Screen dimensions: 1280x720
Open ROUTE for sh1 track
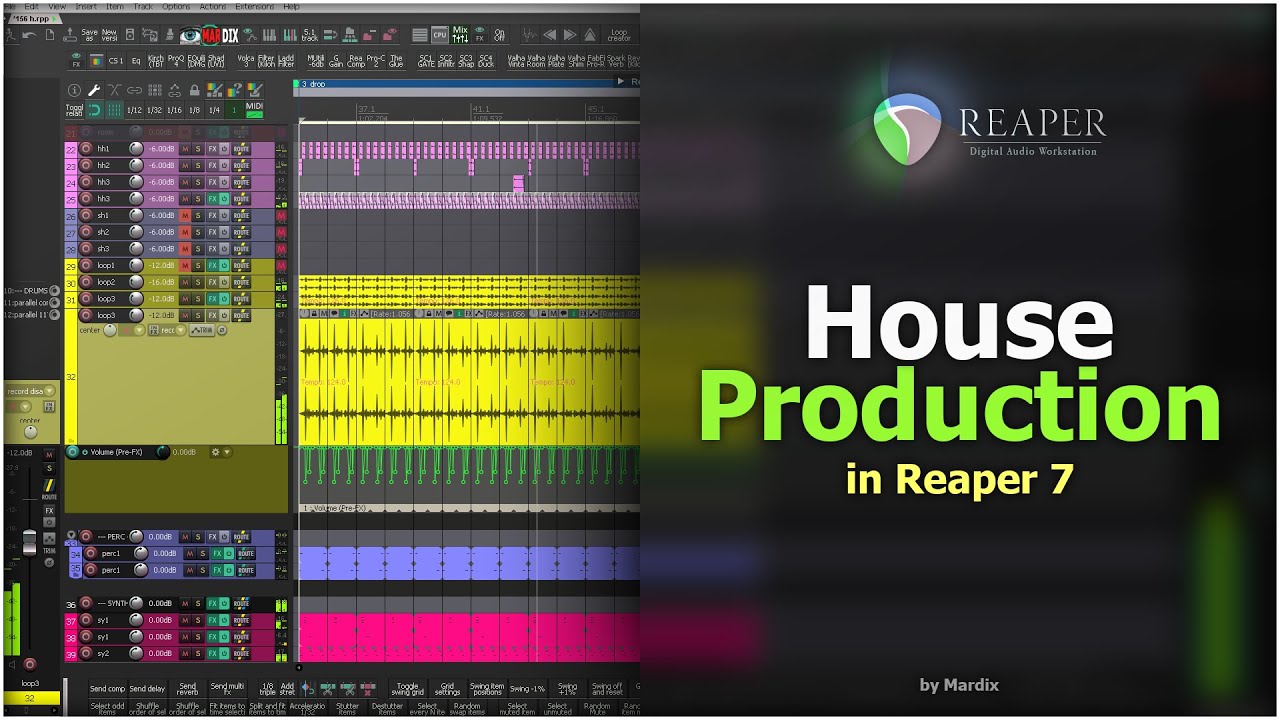[242, 215]
